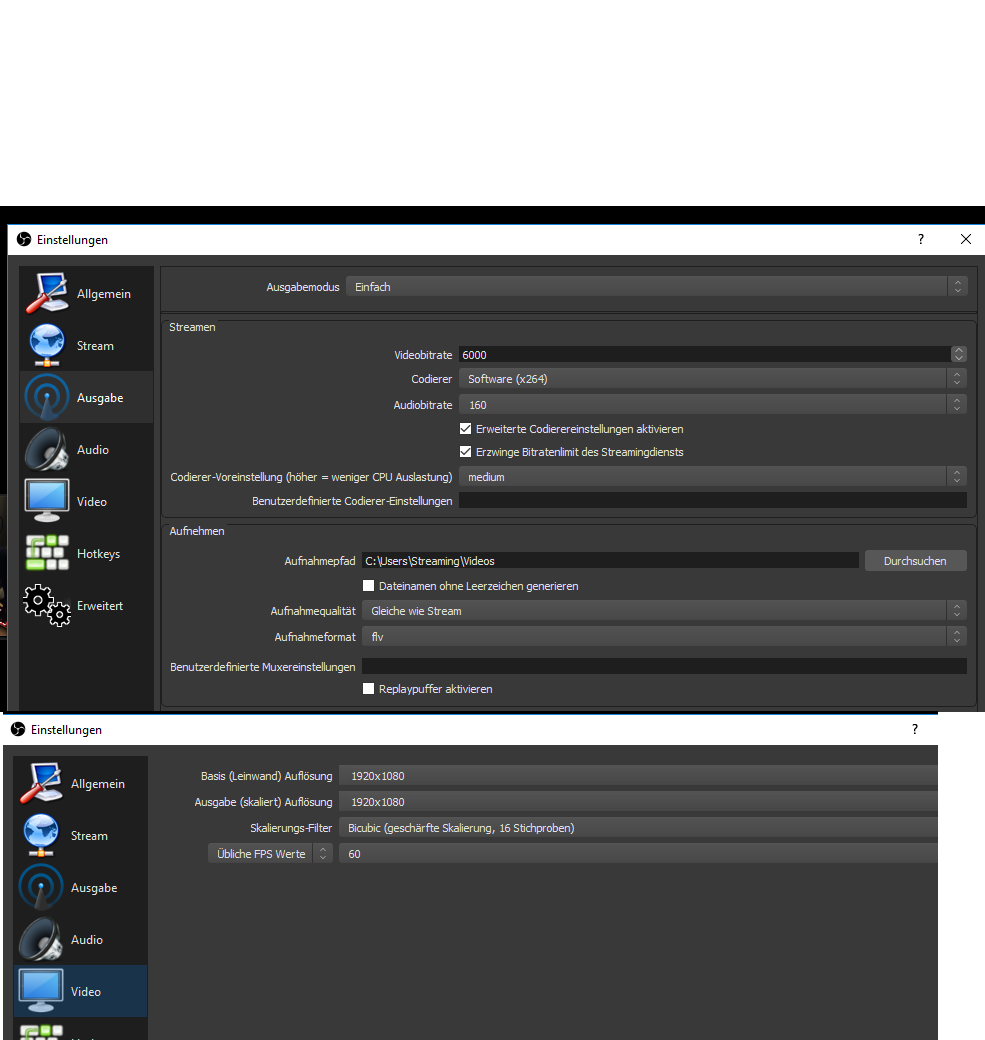985x1040 pixels.
Task: Select Audio speaker icon in lower settings window
Action: [41, 940]
